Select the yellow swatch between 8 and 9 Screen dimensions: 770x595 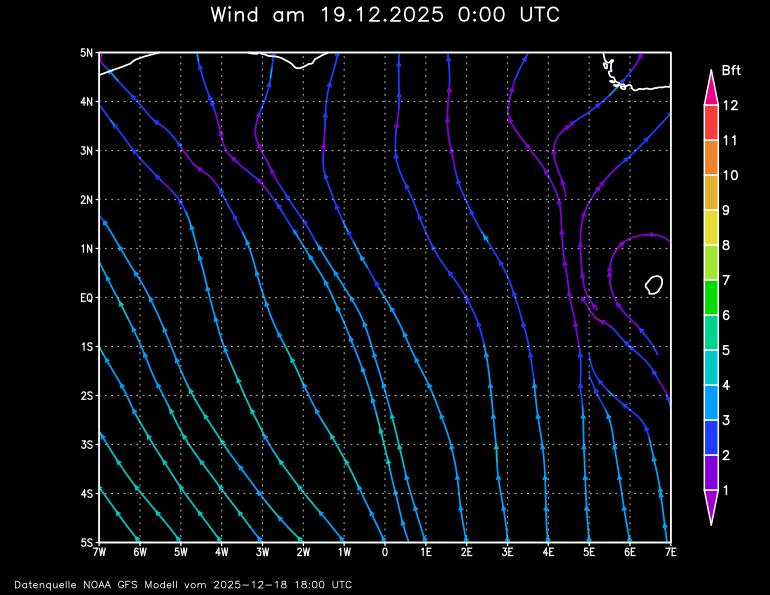(x=711, y=228)
